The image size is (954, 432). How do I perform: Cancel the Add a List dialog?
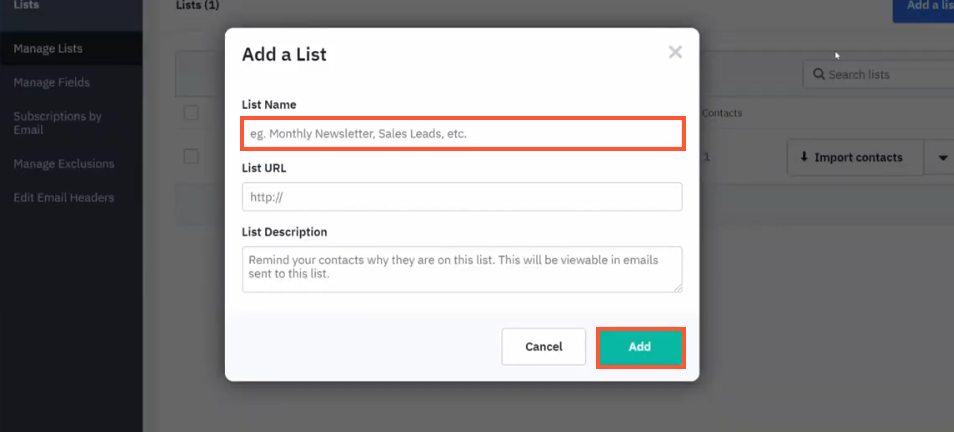click(x=543, y=347)
